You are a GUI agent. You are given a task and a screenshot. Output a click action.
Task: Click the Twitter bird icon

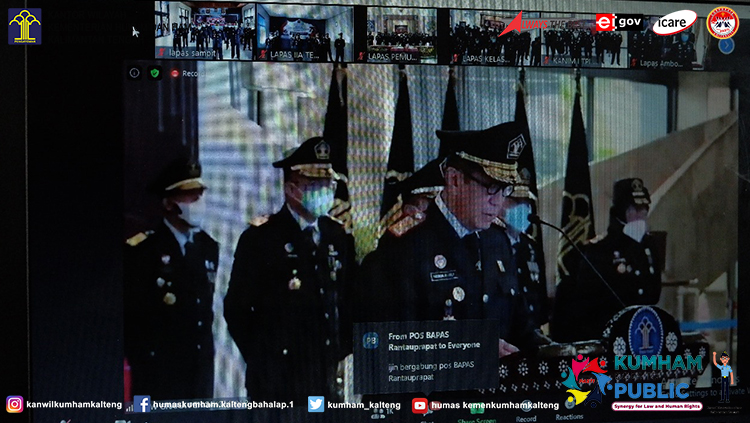(x=316, y=404)
